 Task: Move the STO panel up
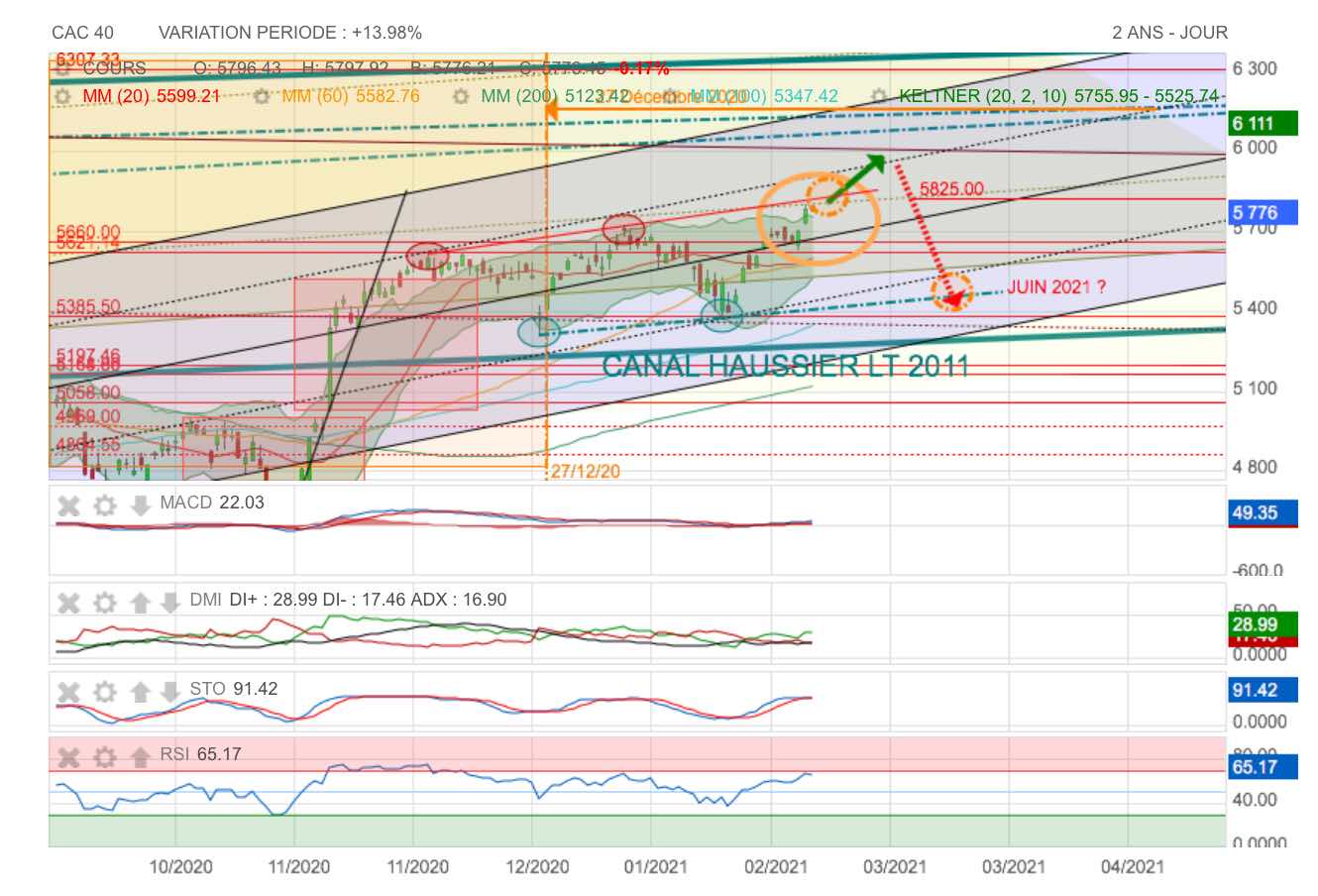(140, 692)
